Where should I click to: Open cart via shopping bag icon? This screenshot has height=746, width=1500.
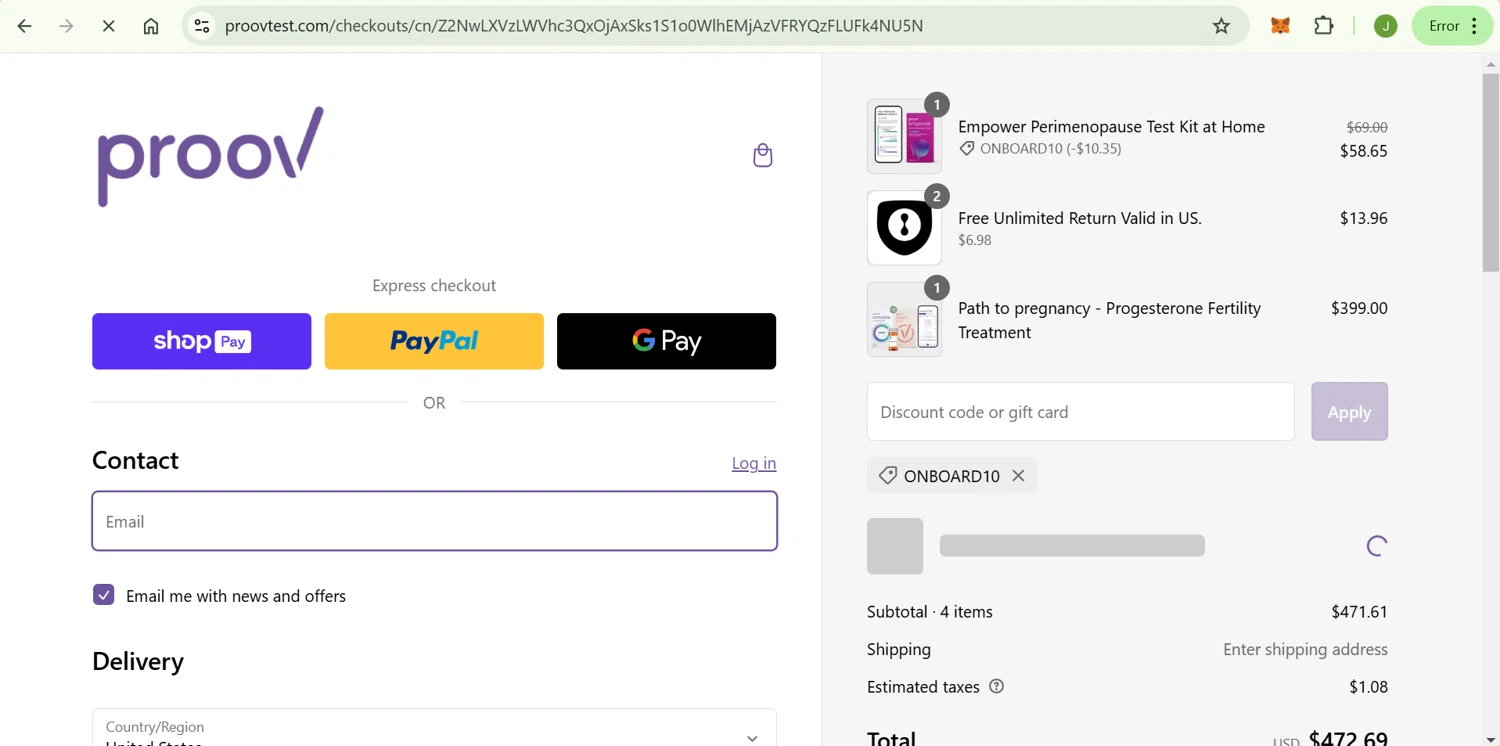point(763,155)
